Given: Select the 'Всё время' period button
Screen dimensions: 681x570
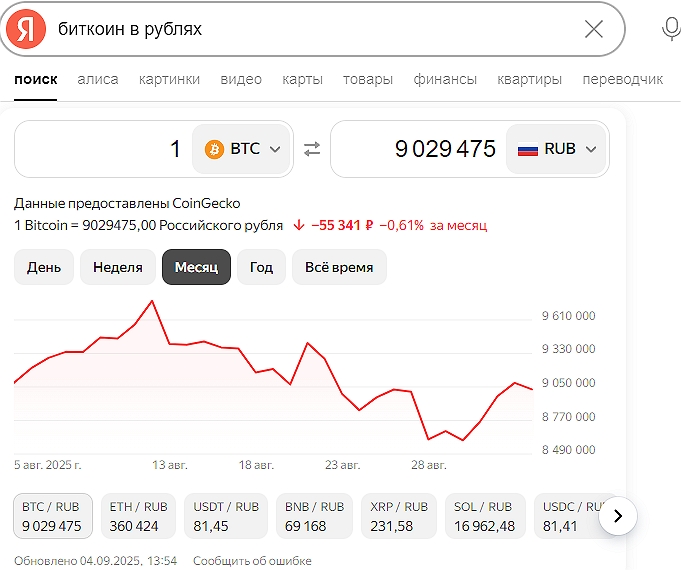Looking at the screenshot, I should [339, 267].
